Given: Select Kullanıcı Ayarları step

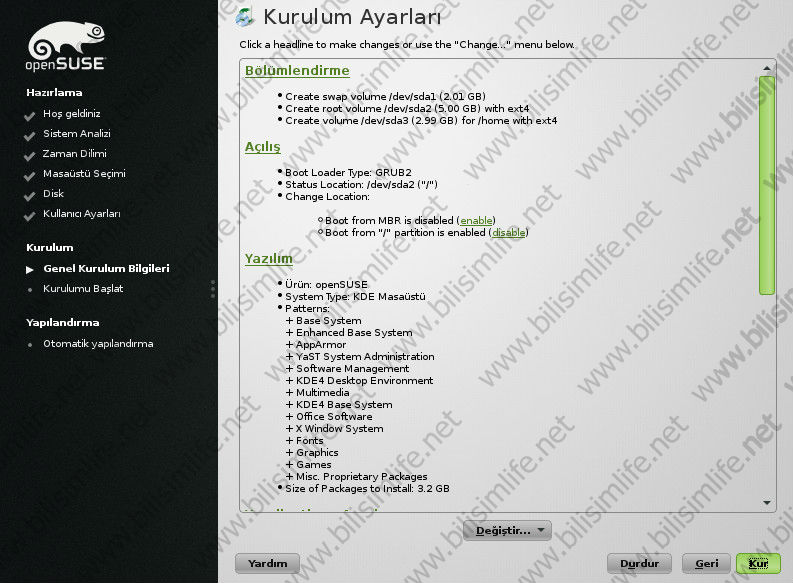Looking at the screenshot, I should point(81,213).
